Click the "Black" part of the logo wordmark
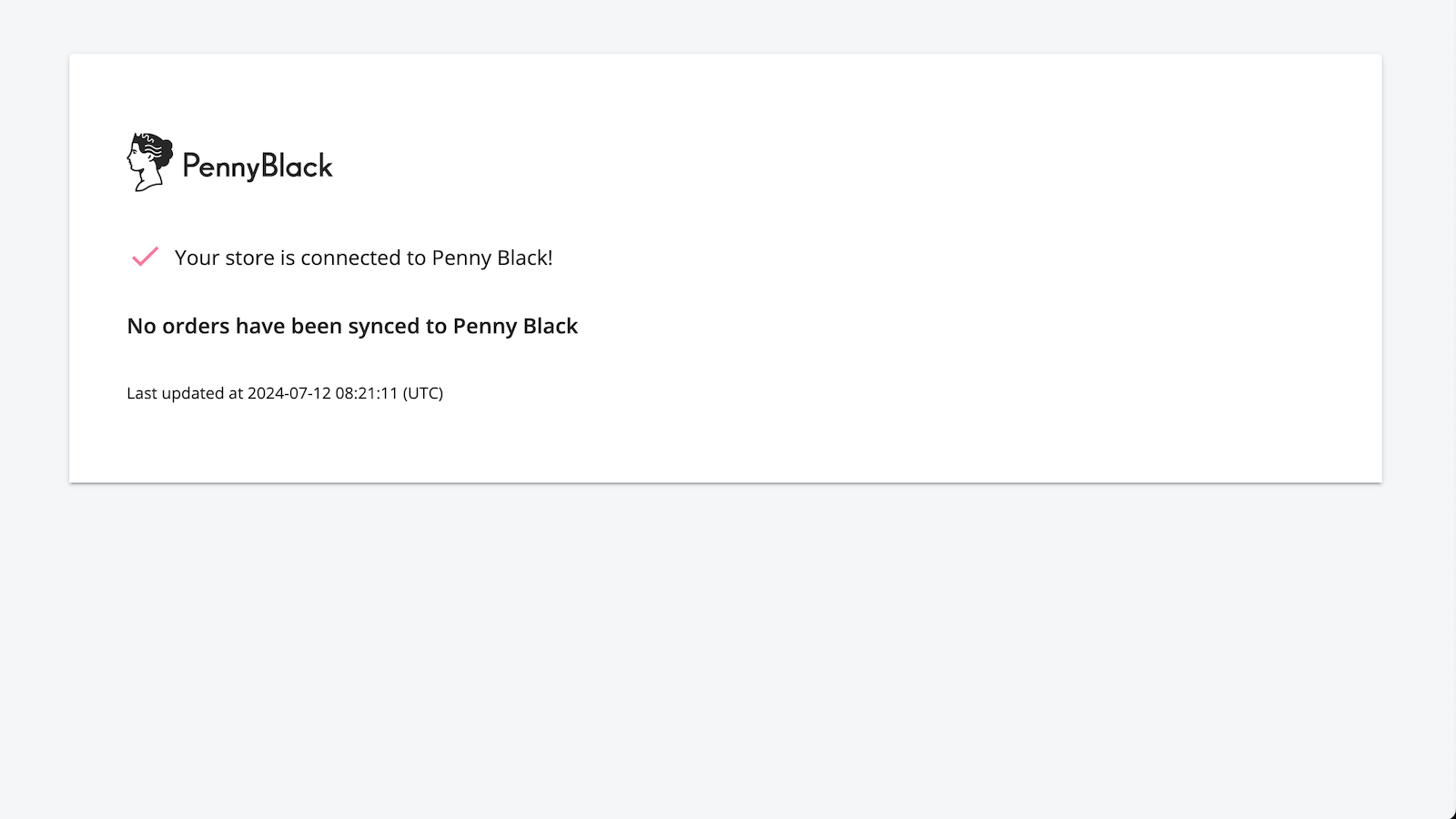1456x819 pixels. 297,166
